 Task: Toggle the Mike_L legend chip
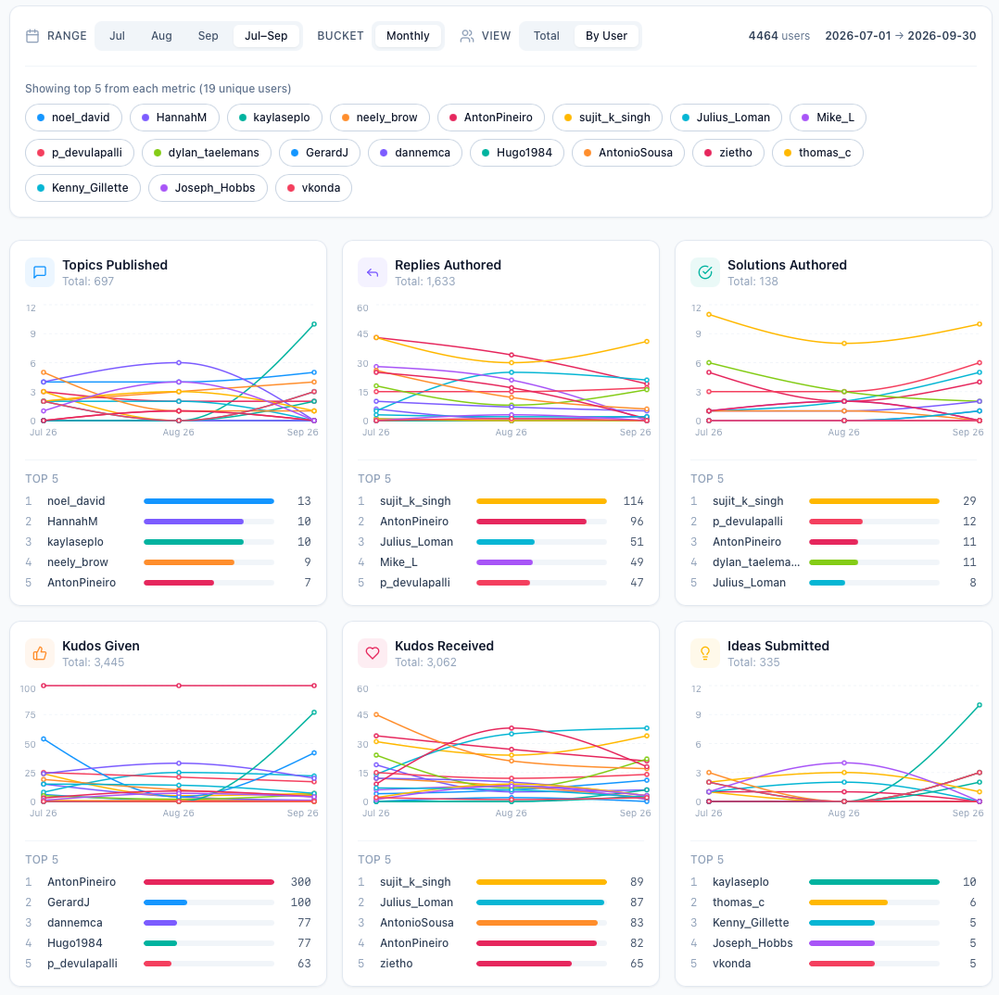828,118
